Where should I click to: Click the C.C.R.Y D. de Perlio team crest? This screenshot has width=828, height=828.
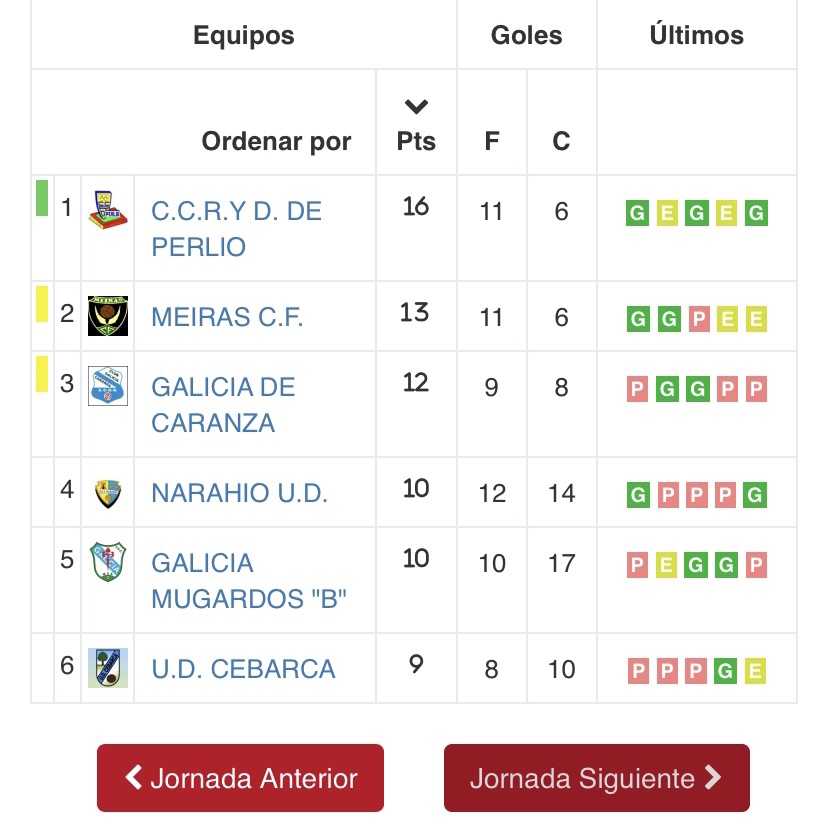[108, 209]
